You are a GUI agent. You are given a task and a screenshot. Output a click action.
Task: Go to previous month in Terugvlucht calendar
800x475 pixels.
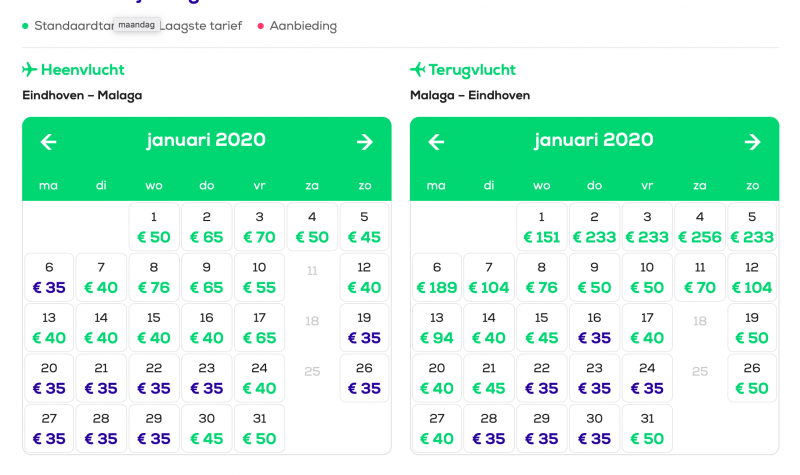pos(436,142)
